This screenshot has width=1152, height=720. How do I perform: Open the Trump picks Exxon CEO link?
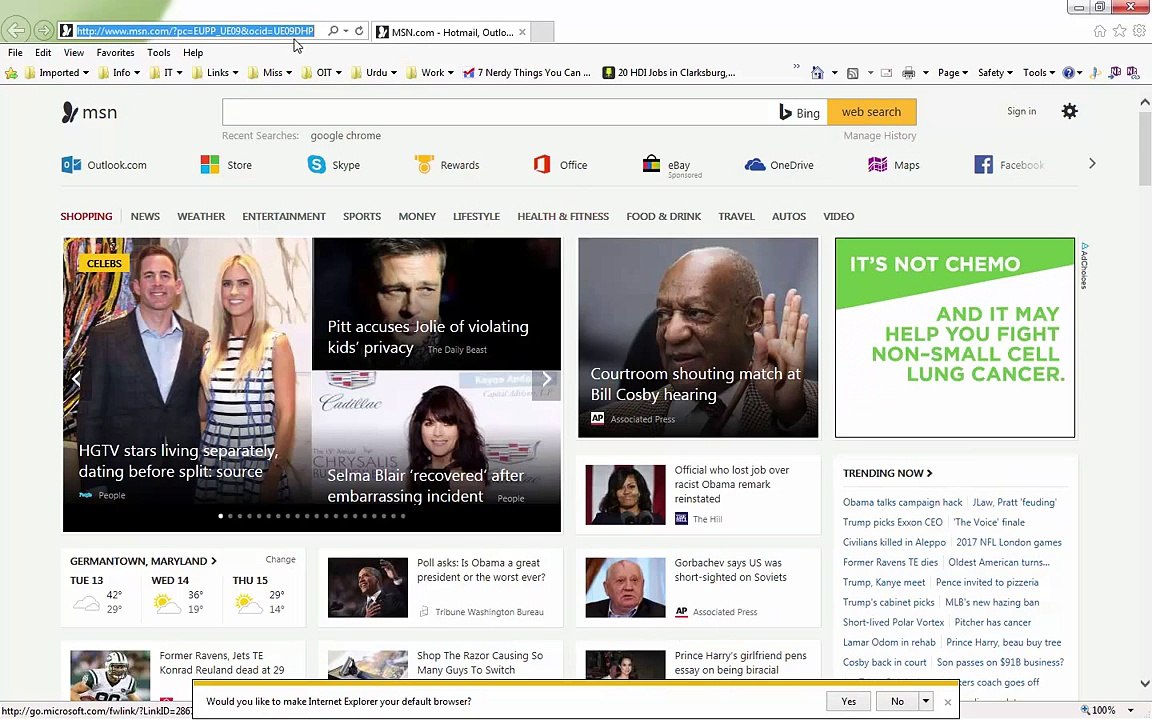pos(893,522)
